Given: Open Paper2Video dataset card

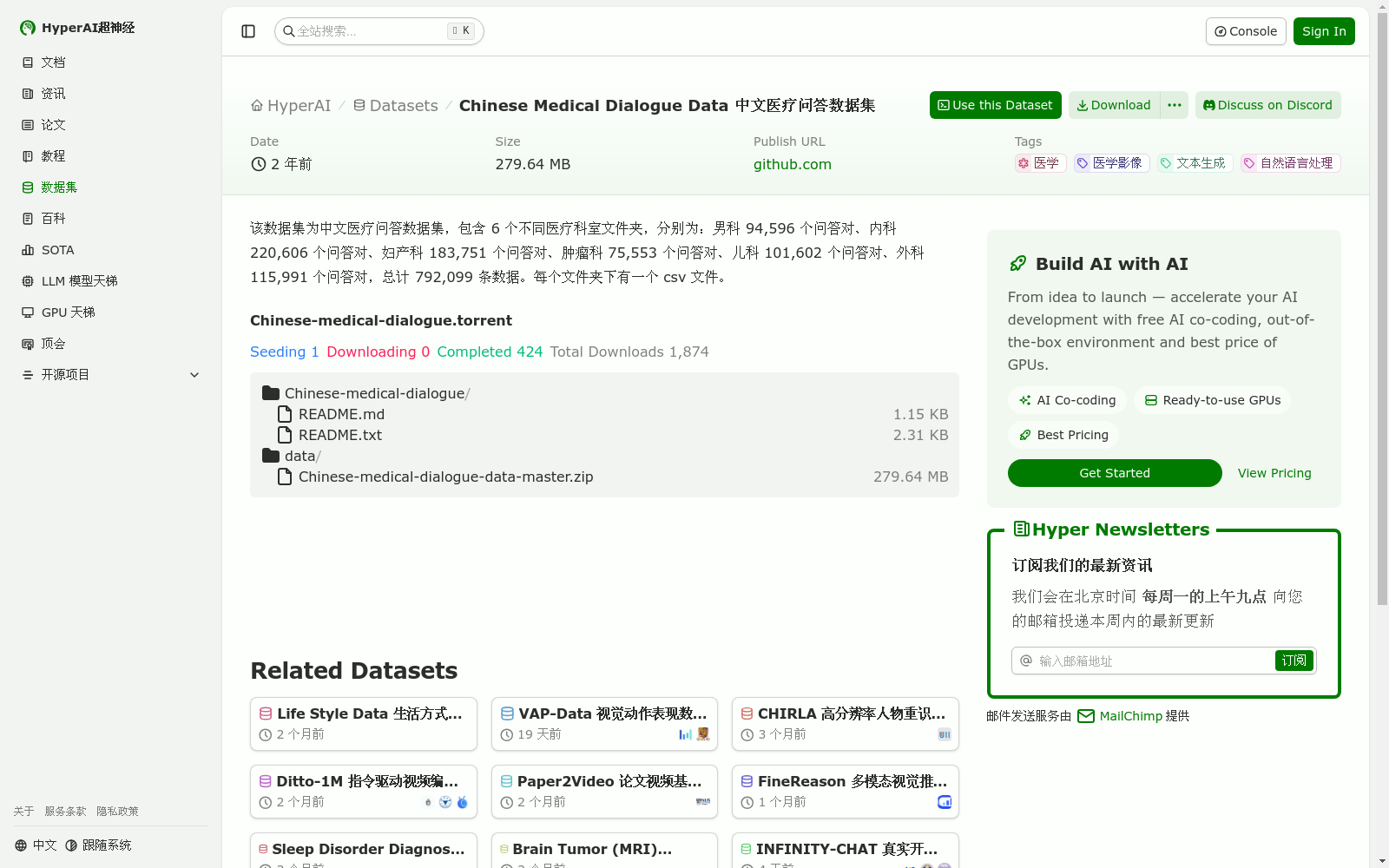Looking at the screenshot, I should click(604, 792).
